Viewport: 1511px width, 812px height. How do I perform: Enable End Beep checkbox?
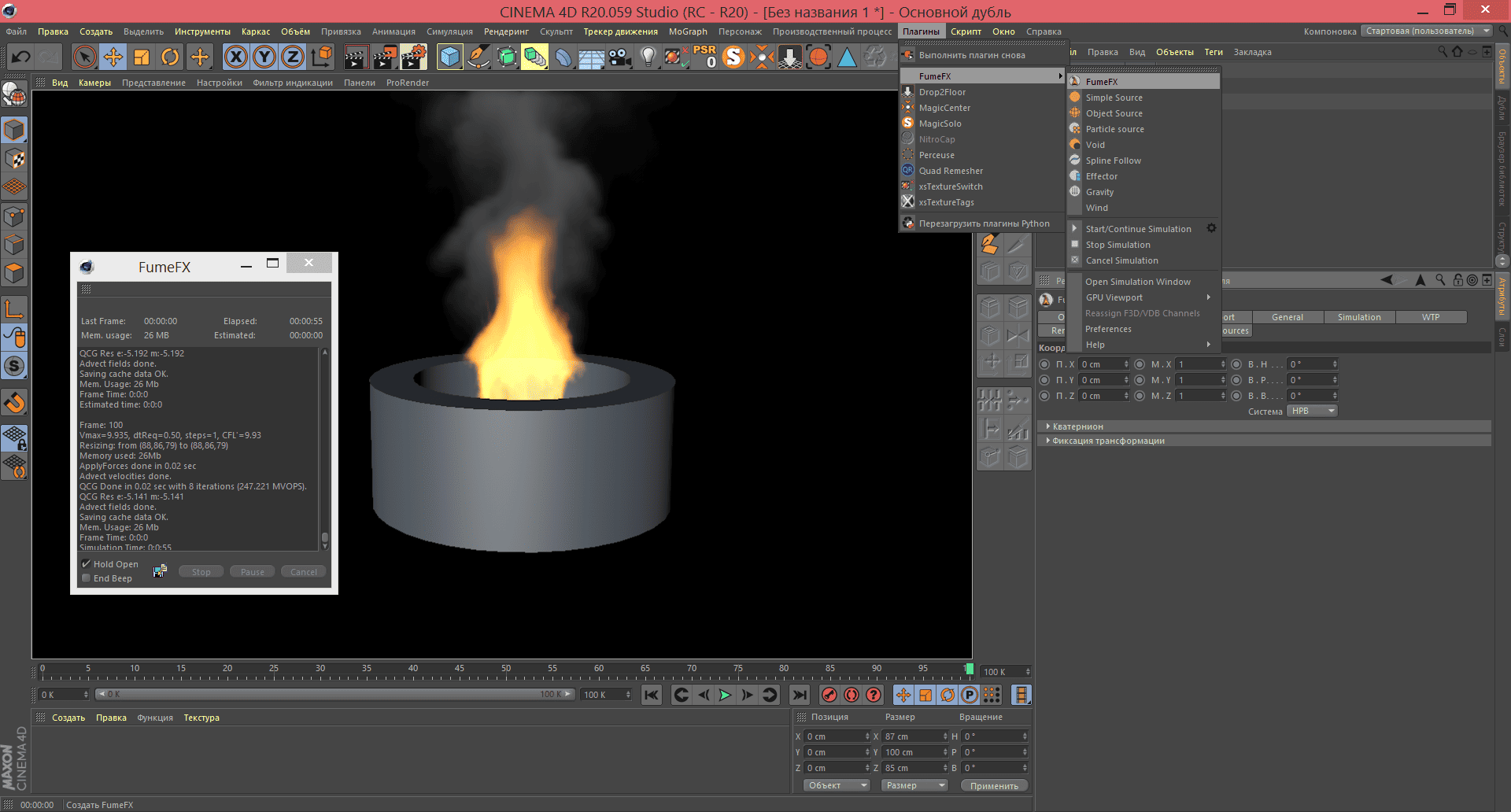(86, 578)
